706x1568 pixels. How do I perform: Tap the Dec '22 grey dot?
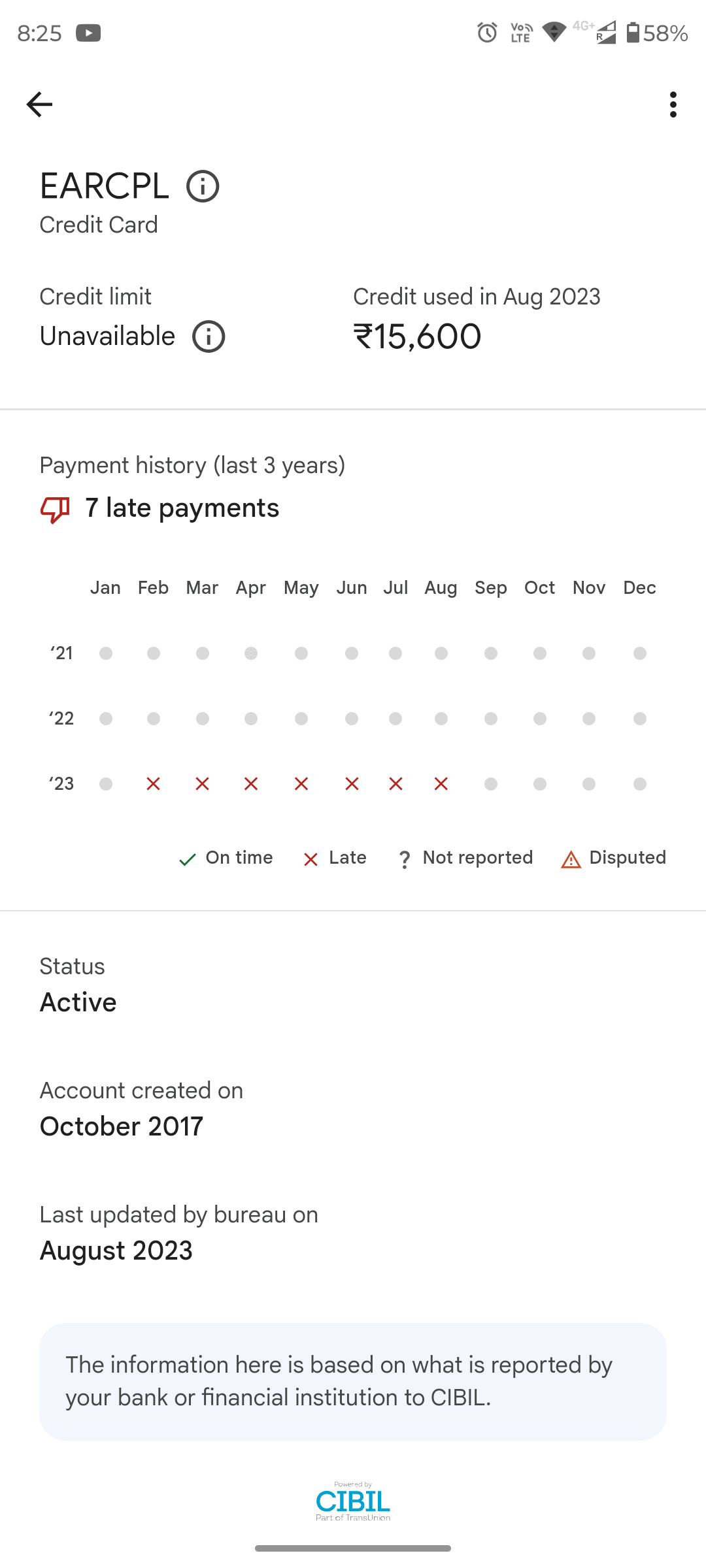640,719
